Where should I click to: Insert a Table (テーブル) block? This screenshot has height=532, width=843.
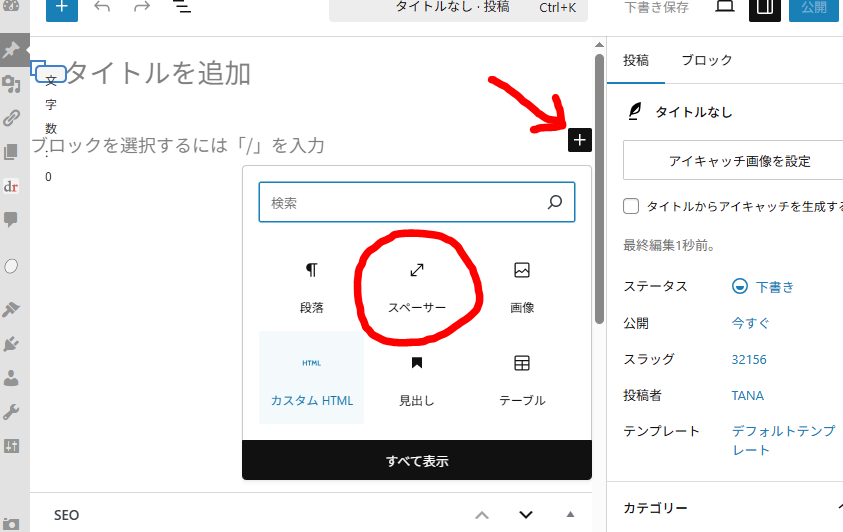(521, 379)
